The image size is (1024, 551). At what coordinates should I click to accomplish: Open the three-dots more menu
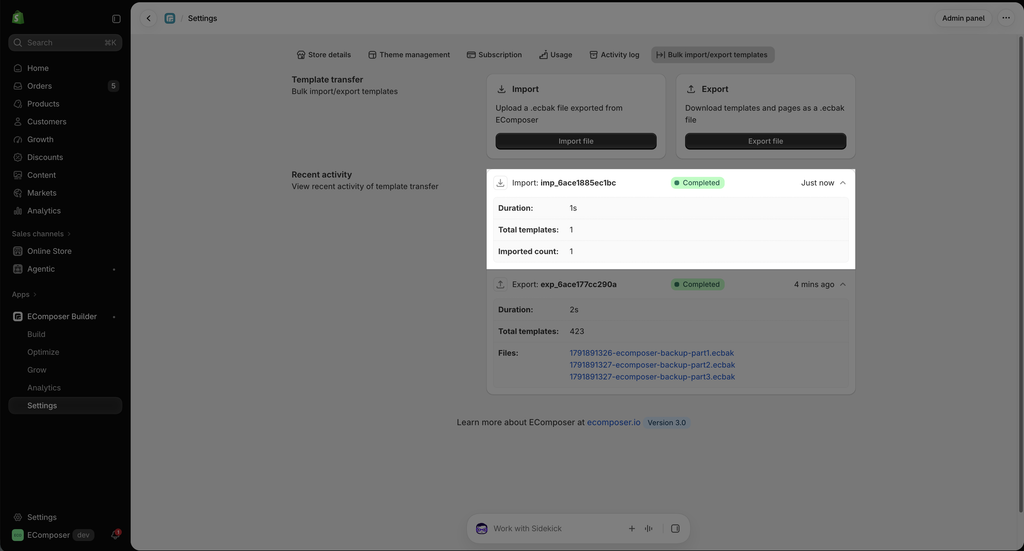point(1006,18)
